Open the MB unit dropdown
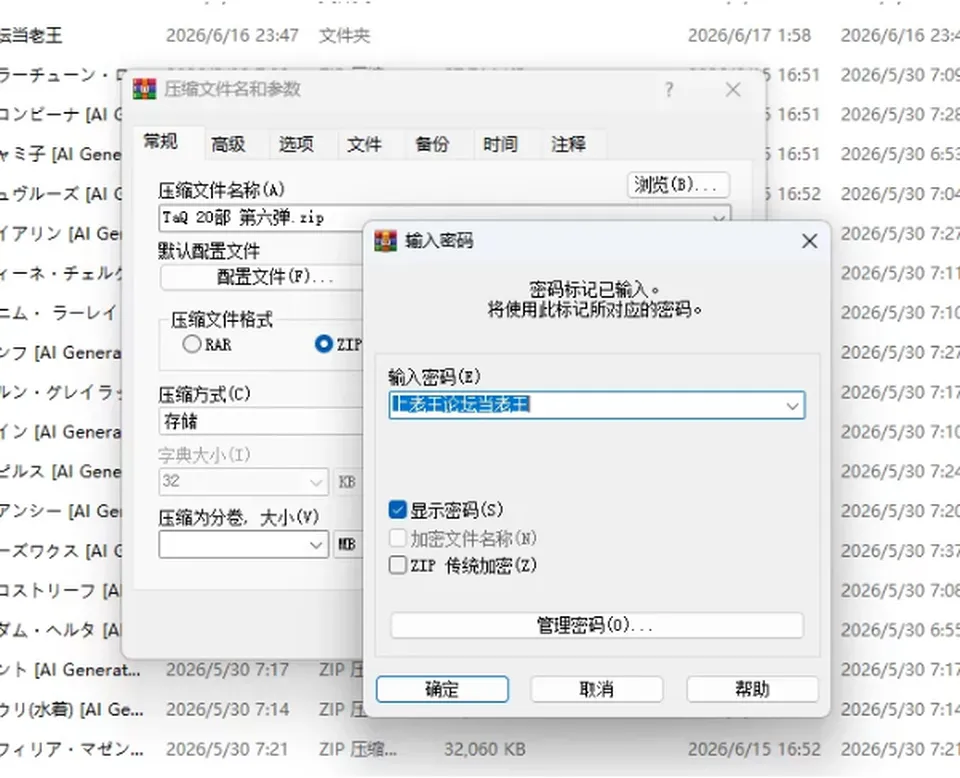The height and width of the screenshot is (778, 960). 347,544
